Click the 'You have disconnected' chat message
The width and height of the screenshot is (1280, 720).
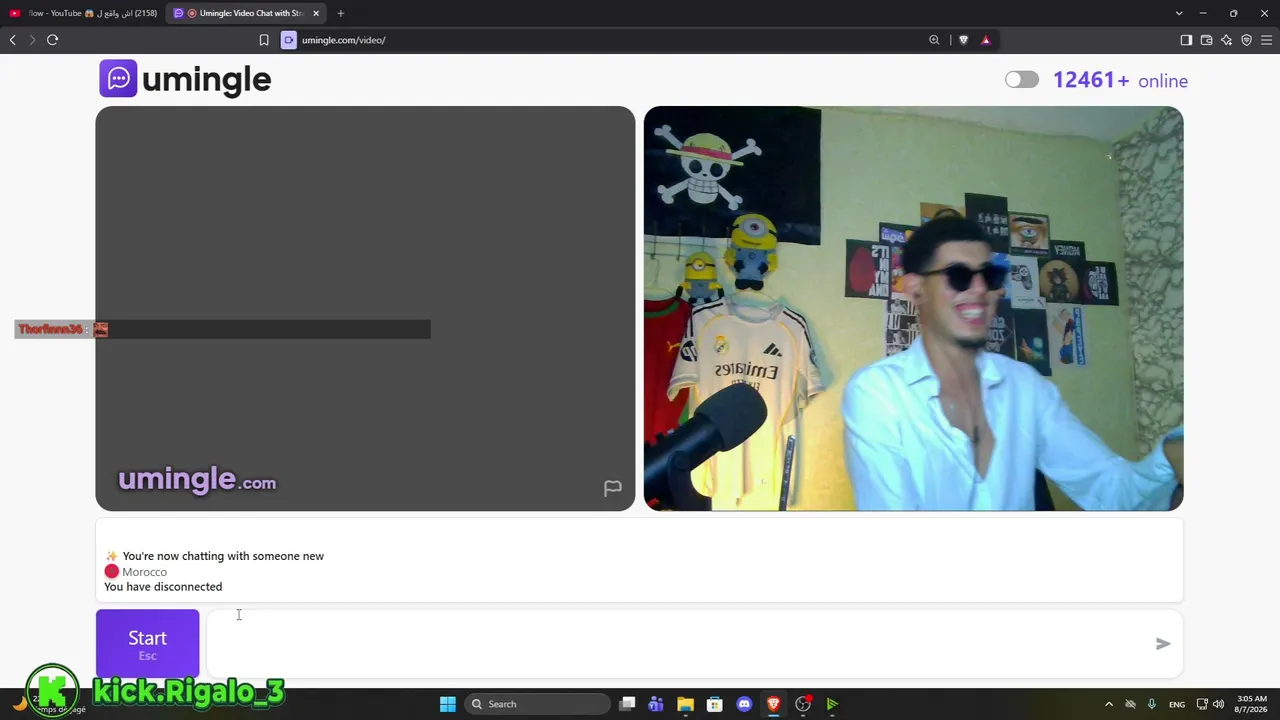pyautogui.click(x=163, y=587)
